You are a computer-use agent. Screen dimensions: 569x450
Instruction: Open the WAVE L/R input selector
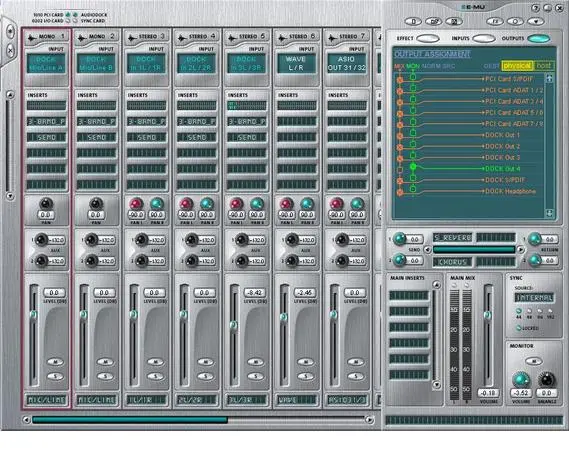(x=296, y=64)
